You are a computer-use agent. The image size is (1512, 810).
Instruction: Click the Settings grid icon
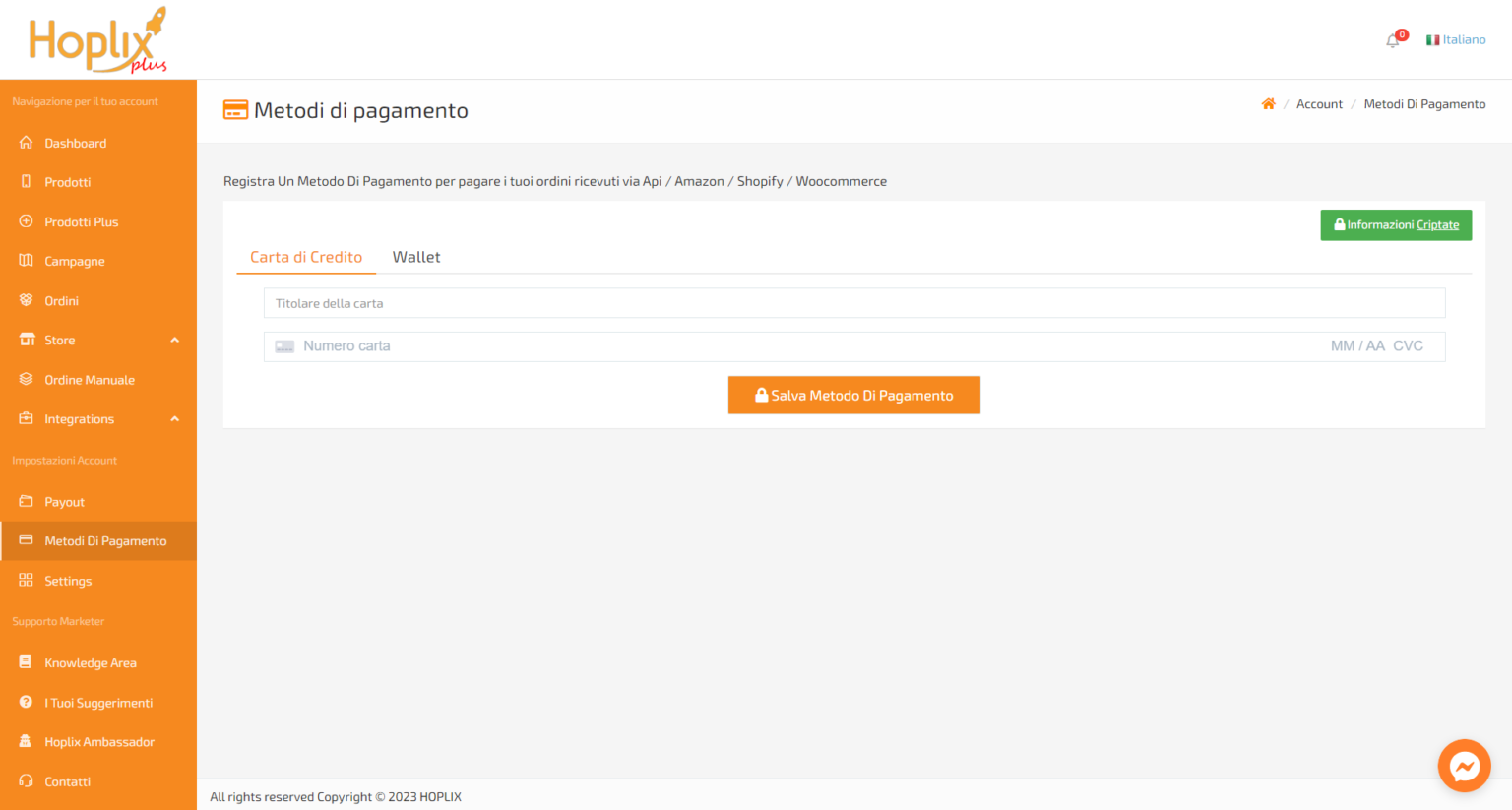[27, 581]
